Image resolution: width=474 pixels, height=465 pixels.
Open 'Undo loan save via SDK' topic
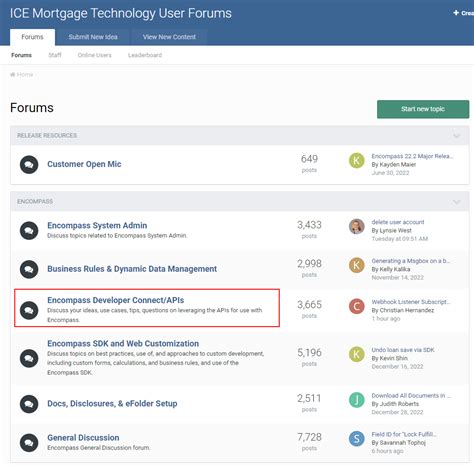[403, 350]
